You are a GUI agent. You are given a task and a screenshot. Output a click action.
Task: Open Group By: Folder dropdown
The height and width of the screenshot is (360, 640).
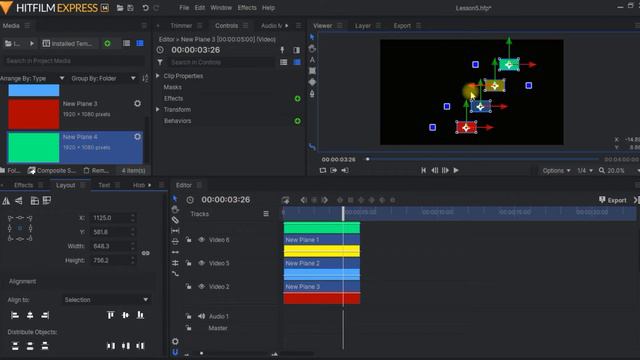(x=103, y=78)
